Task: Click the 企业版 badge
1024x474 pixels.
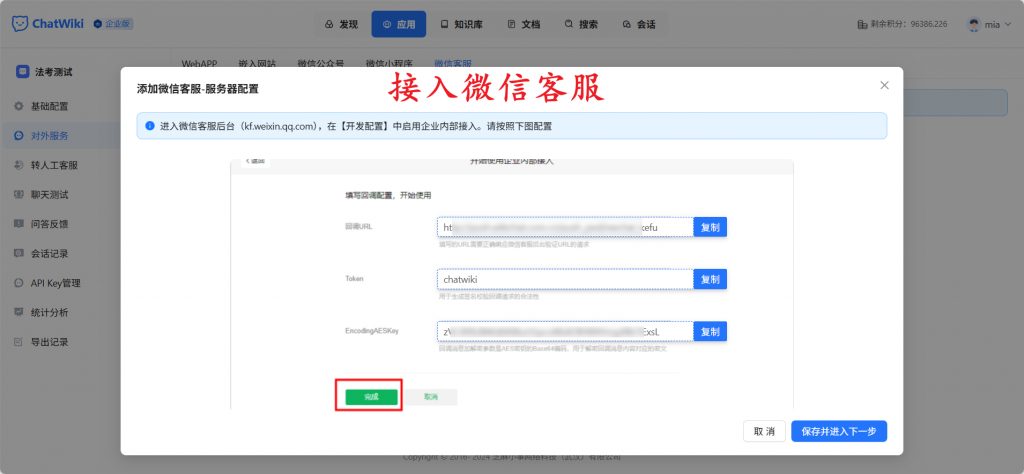Action: [113, 24]
